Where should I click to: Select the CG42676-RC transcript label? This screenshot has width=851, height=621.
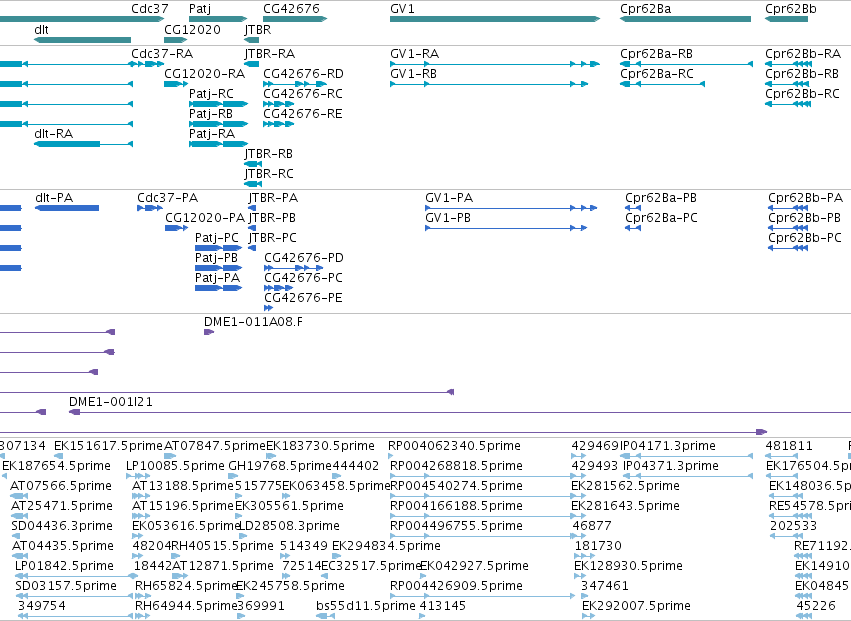pyautogui.click(x=303, y=93)
